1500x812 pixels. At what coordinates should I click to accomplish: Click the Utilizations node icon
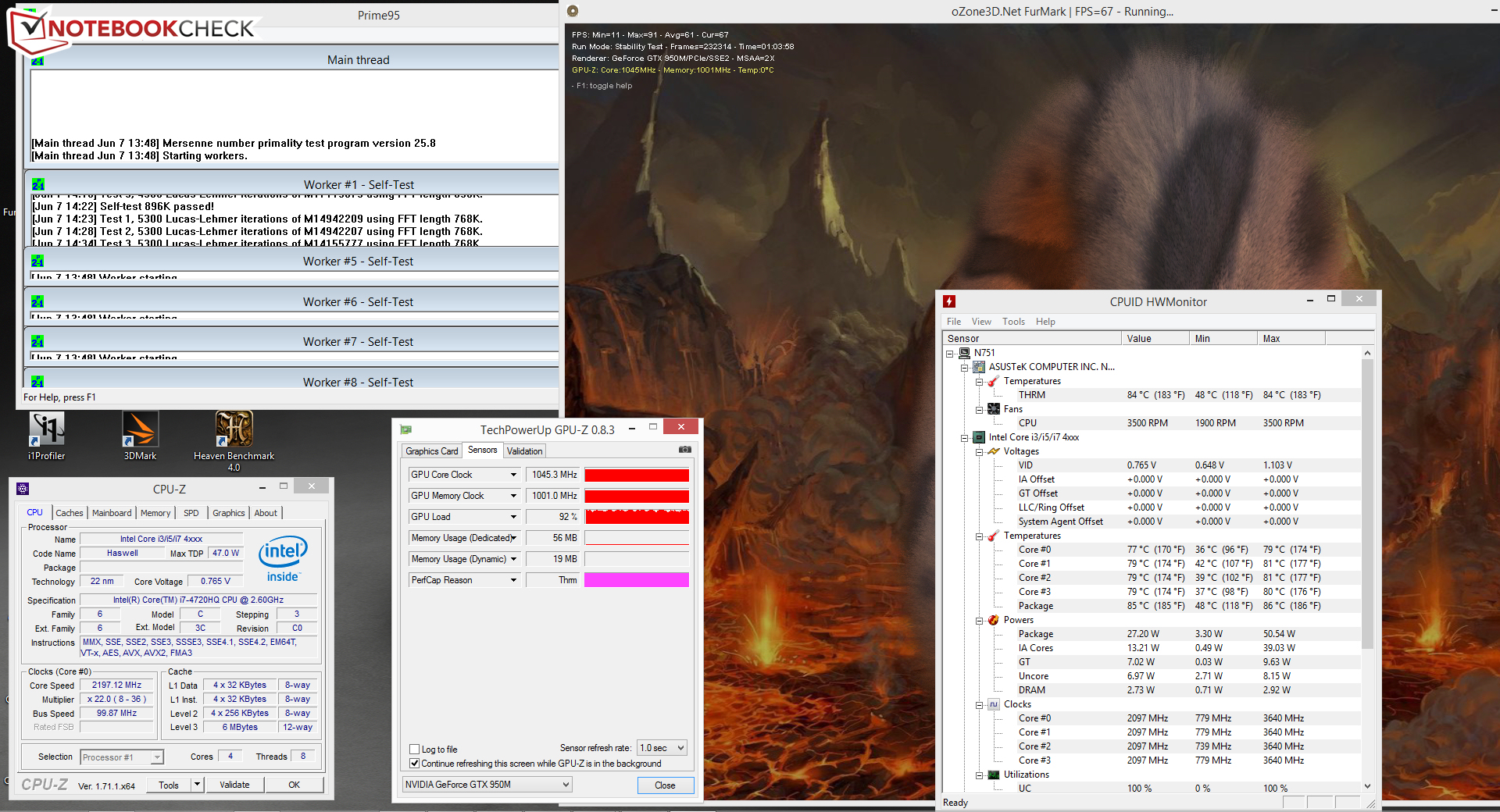[994, 775]
